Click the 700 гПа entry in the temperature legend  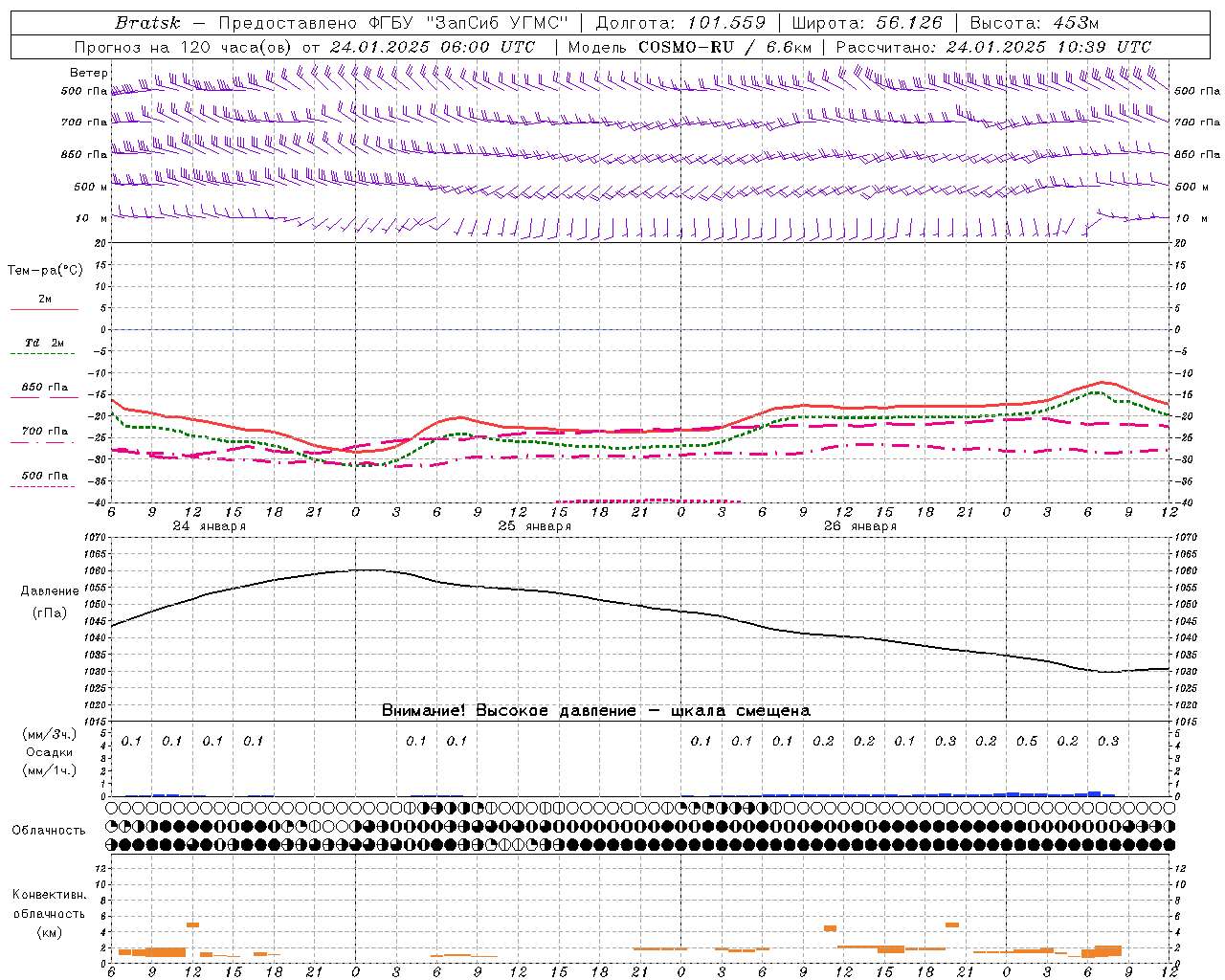pos(45,432)
